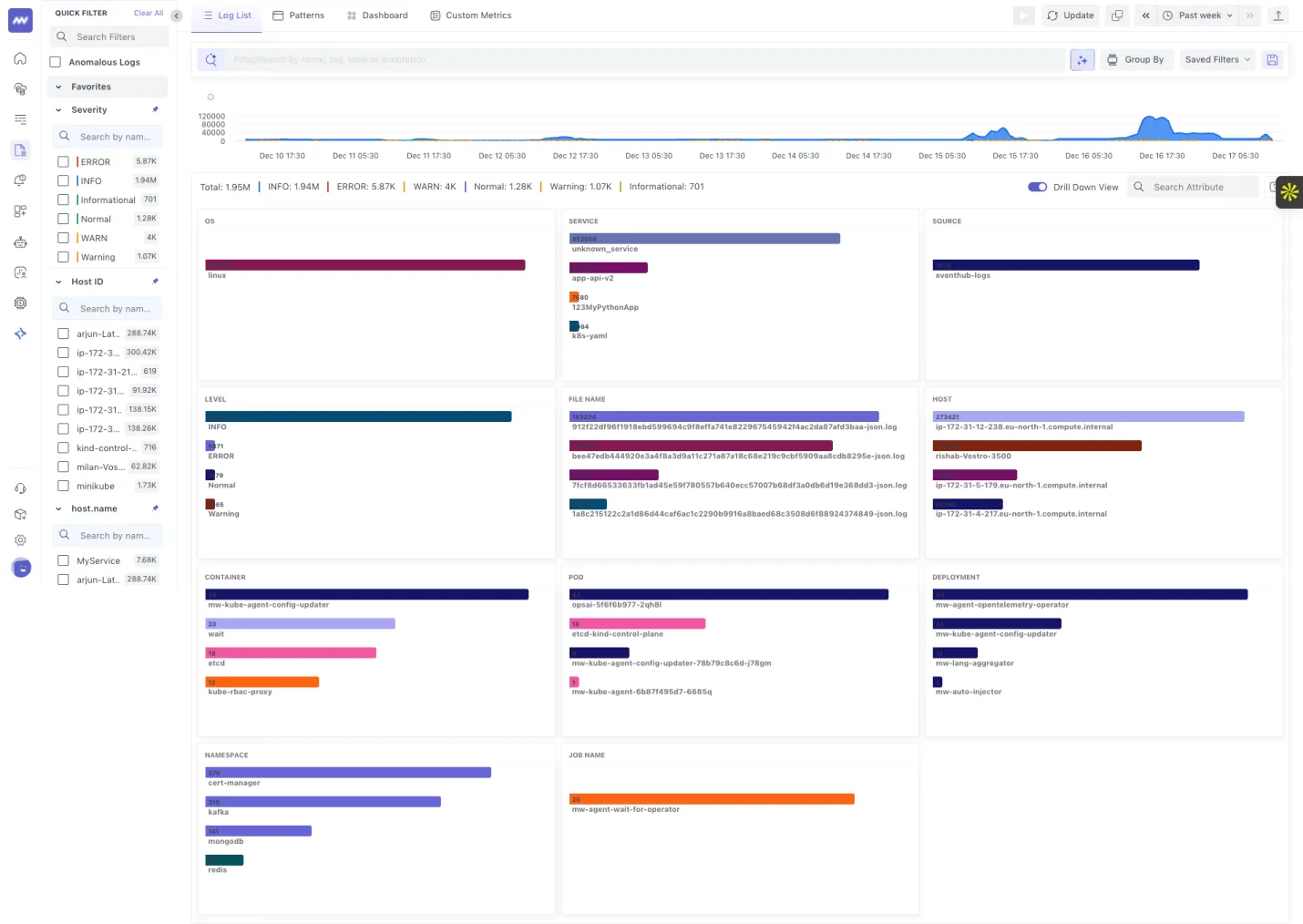Click the copy duplicate icon near Update
The image size is (1303, 924).
pos(1117,15)
